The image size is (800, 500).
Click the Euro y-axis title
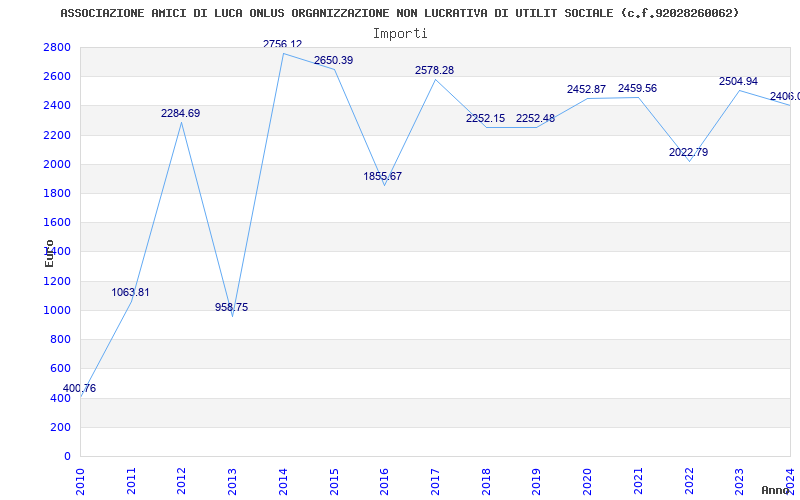pos(49,254)
